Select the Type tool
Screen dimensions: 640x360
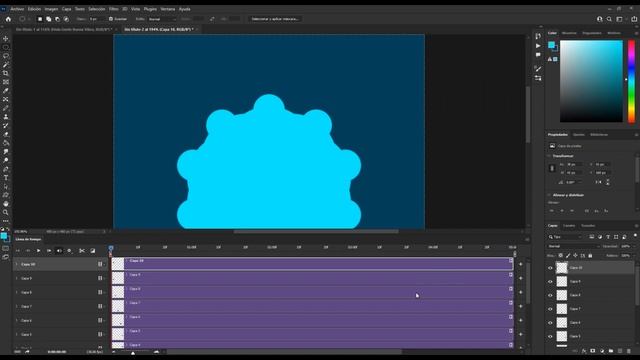(x=6, y=178)
